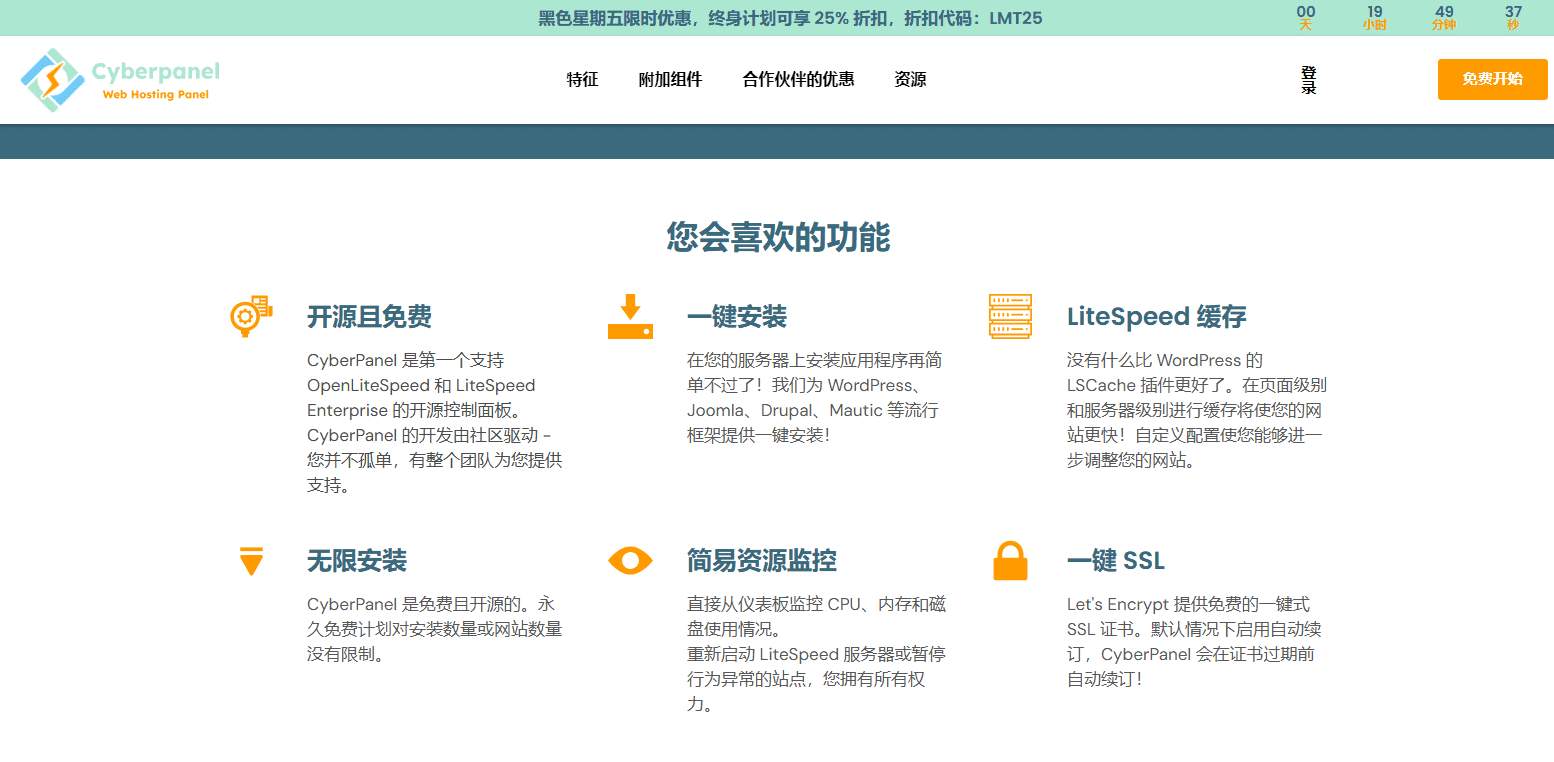Select discount code LMT25 in banner
1554x762 pixels.
tap(1013, 17)
